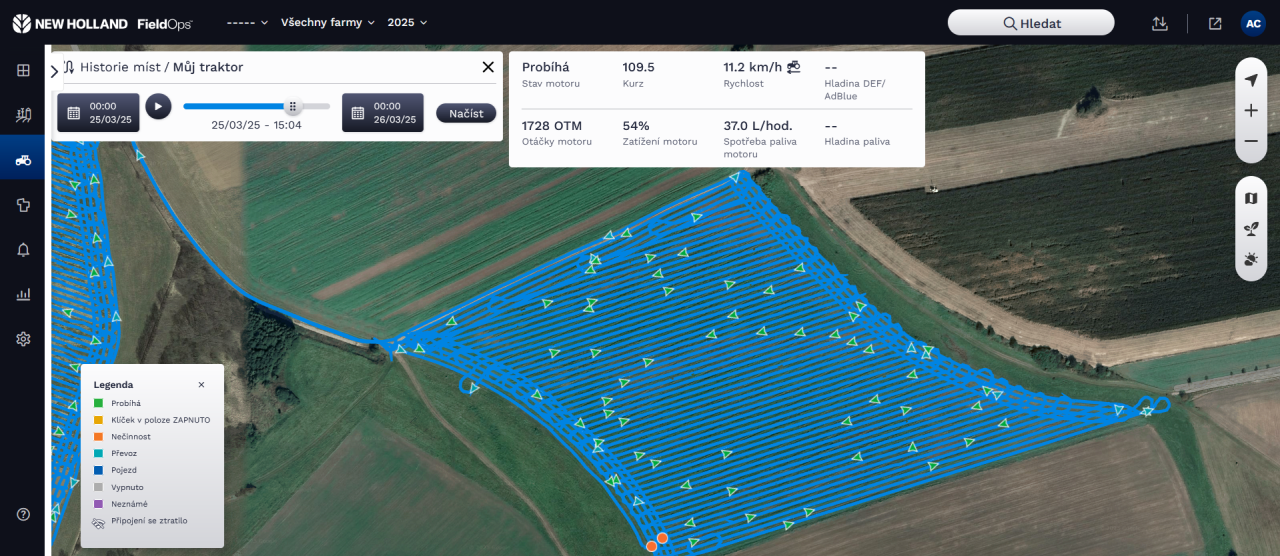Click the timeline slider handle
This screenshot has width=1280, height=556.
(293, 106)
